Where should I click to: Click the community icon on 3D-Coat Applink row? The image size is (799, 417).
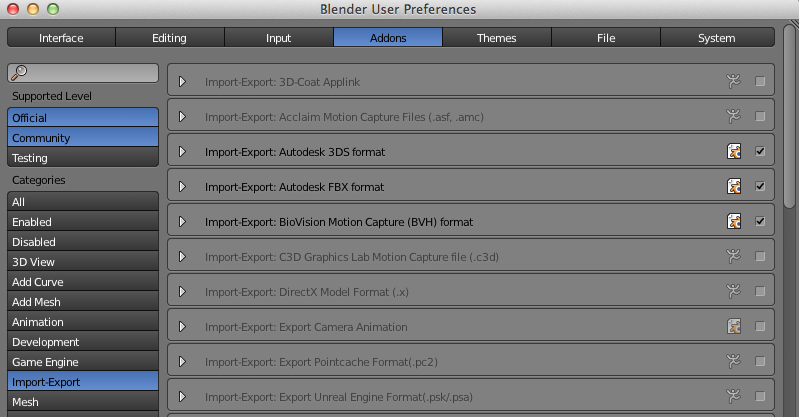[733, 81]
